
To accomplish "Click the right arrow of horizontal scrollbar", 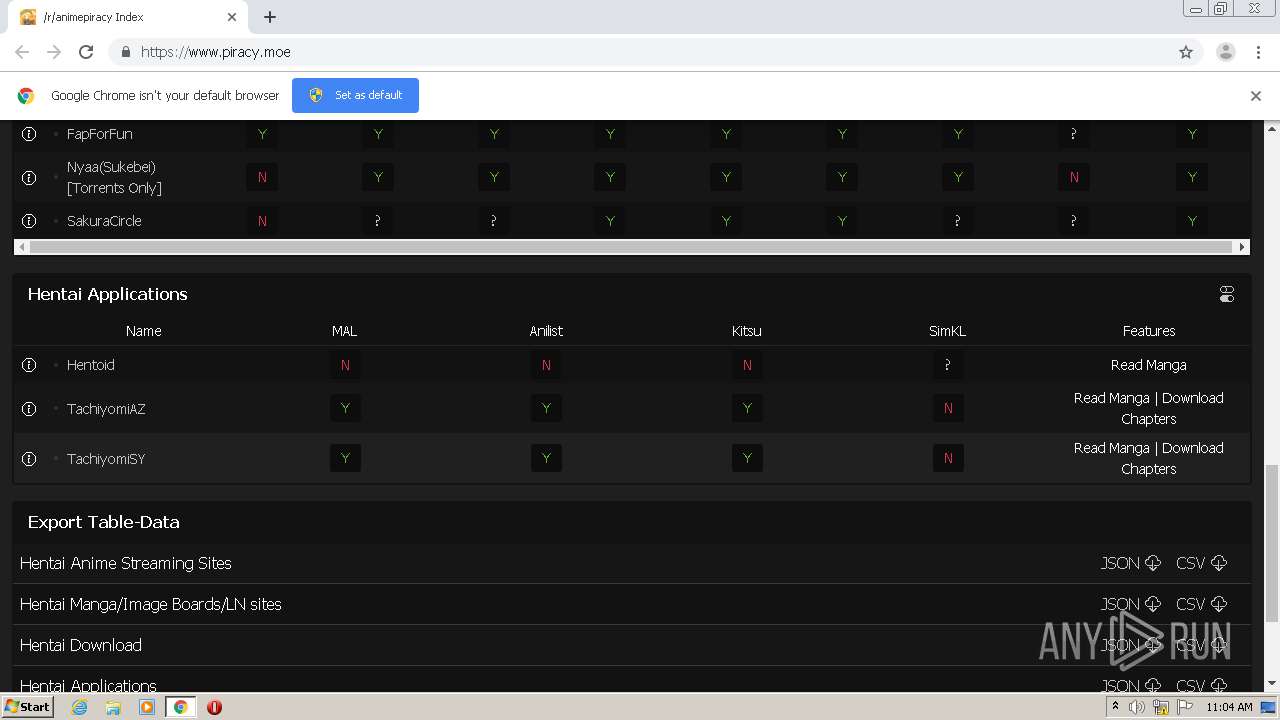I will (1242, 246).
